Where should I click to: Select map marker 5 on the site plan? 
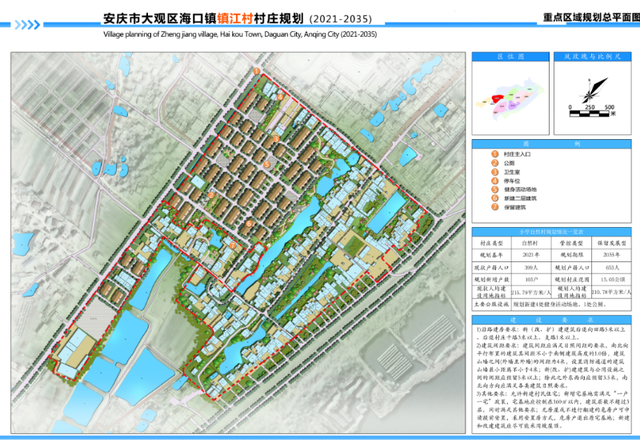pos(267,164)
